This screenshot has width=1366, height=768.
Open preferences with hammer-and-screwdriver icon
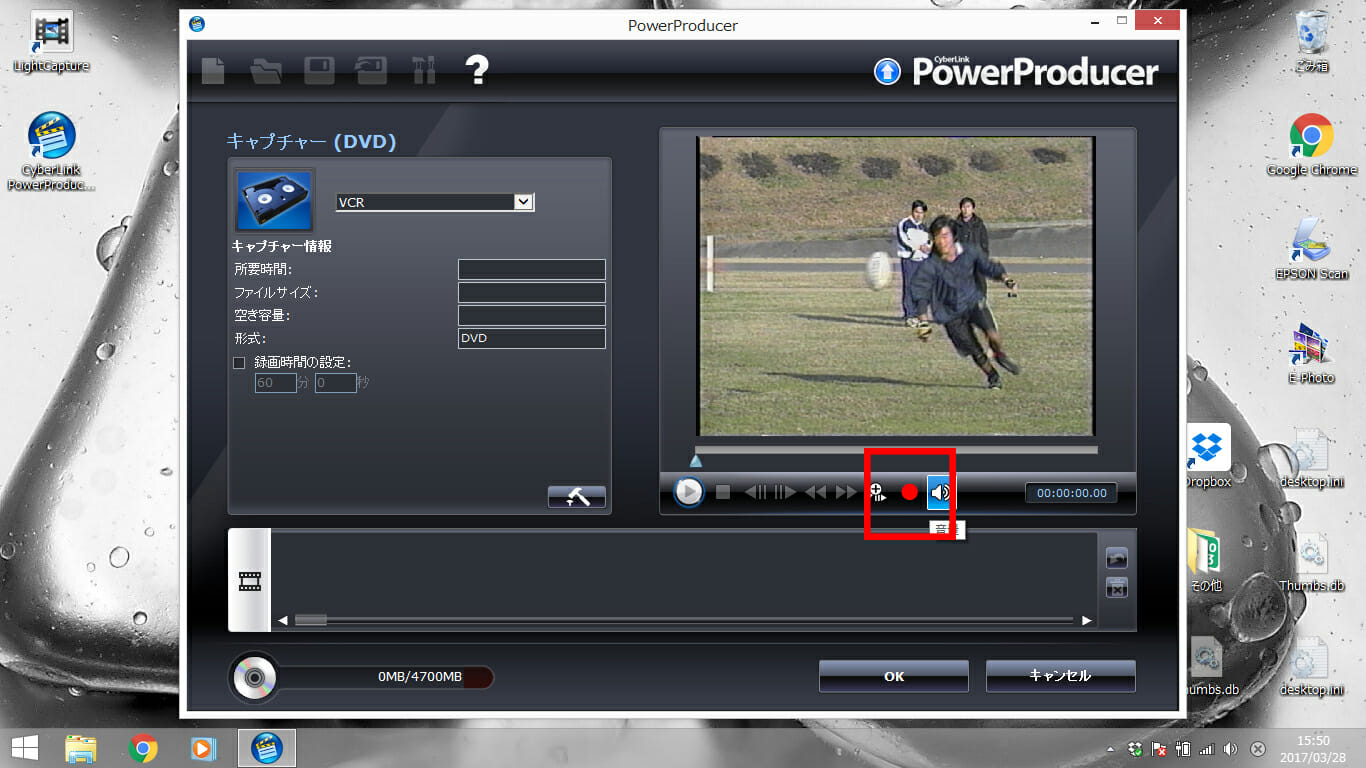tap(424, 71)
